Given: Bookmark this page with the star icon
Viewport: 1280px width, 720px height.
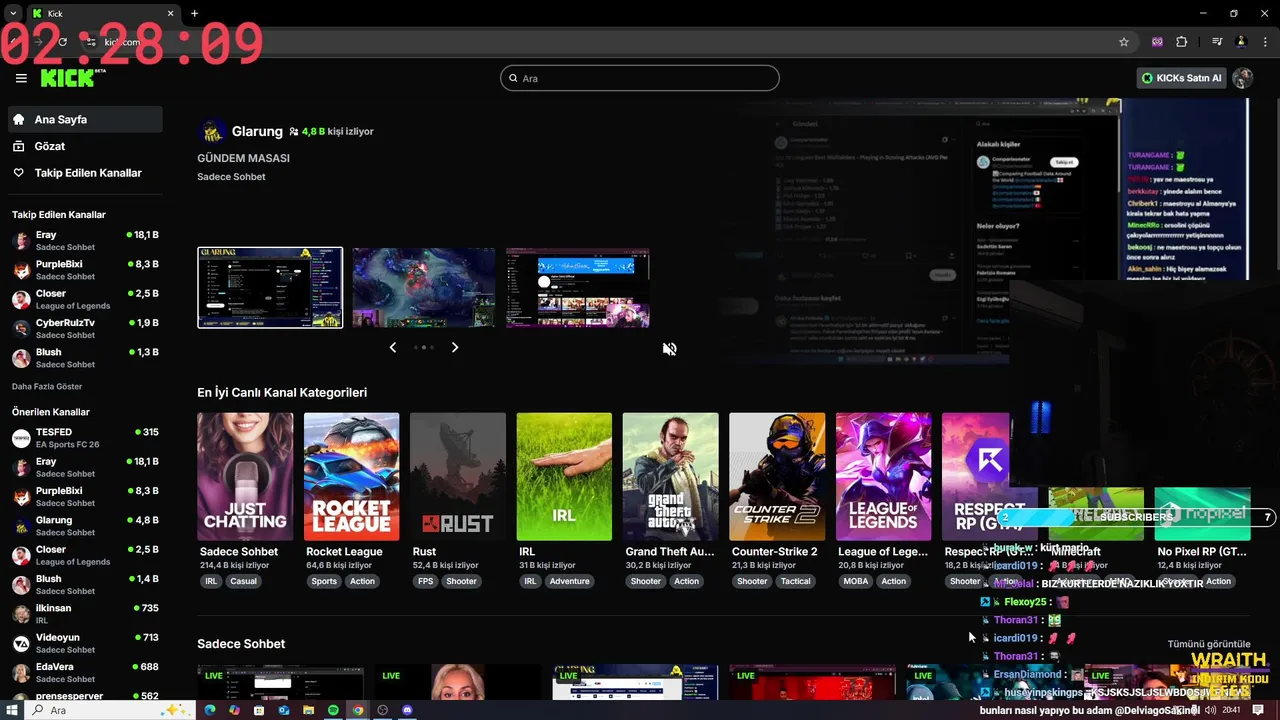Looking at the screenshot, I should point(1124,42).
